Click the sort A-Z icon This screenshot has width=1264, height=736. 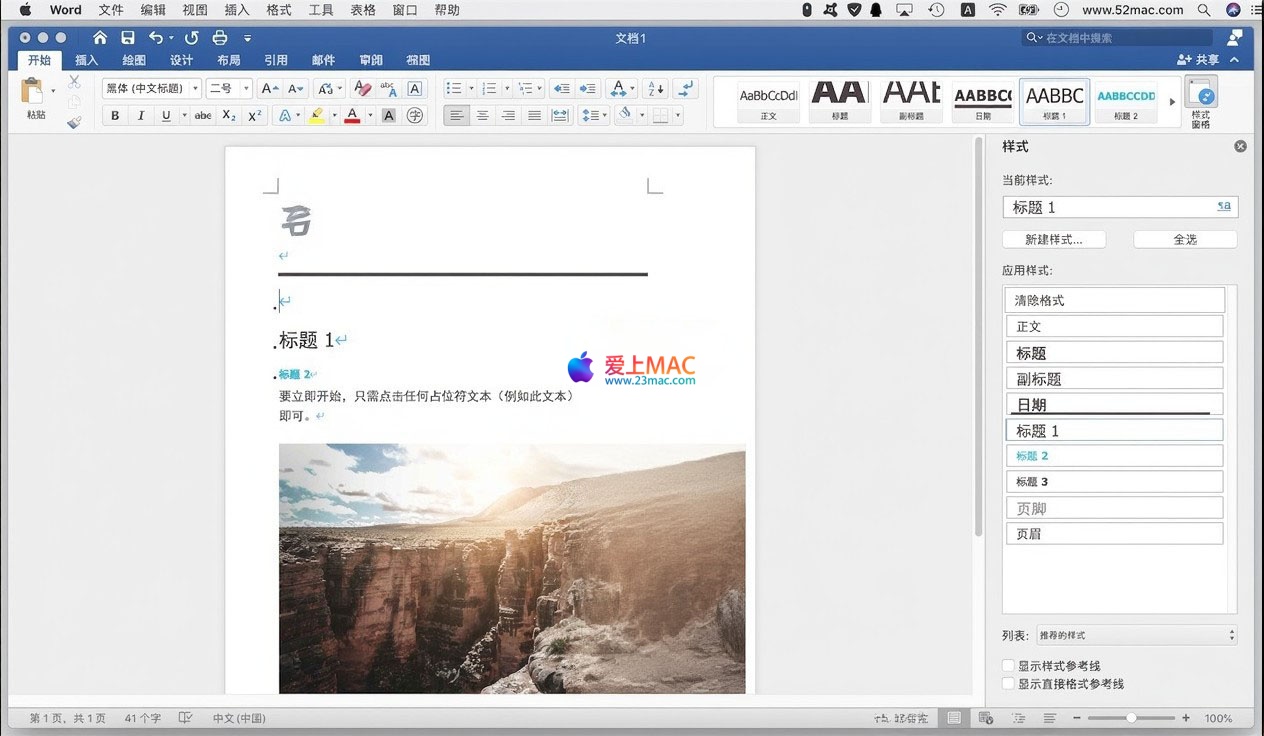[655, 89]
